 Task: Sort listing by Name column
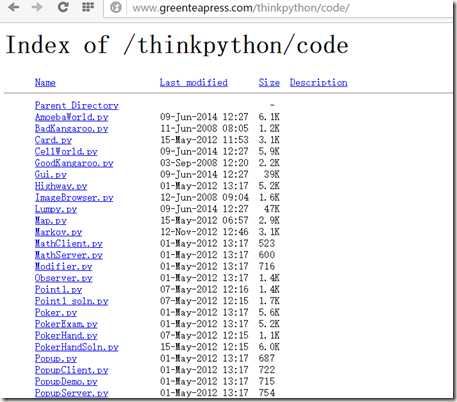coord(45,83)
